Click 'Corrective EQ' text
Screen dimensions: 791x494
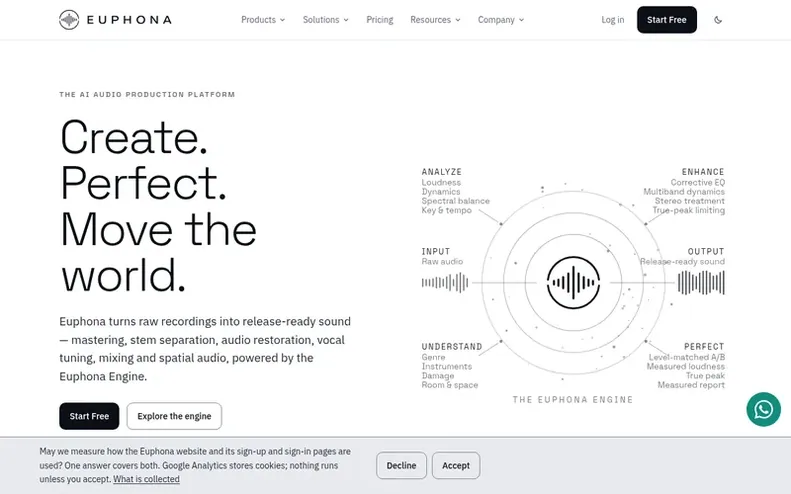[x=698, y=183]
